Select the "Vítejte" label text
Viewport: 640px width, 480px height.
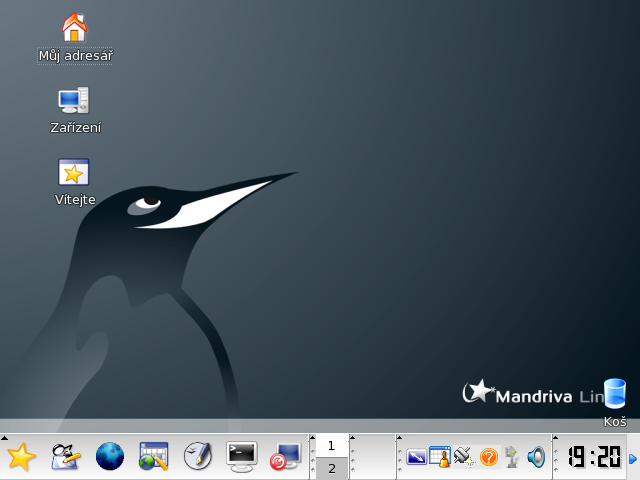75,199
